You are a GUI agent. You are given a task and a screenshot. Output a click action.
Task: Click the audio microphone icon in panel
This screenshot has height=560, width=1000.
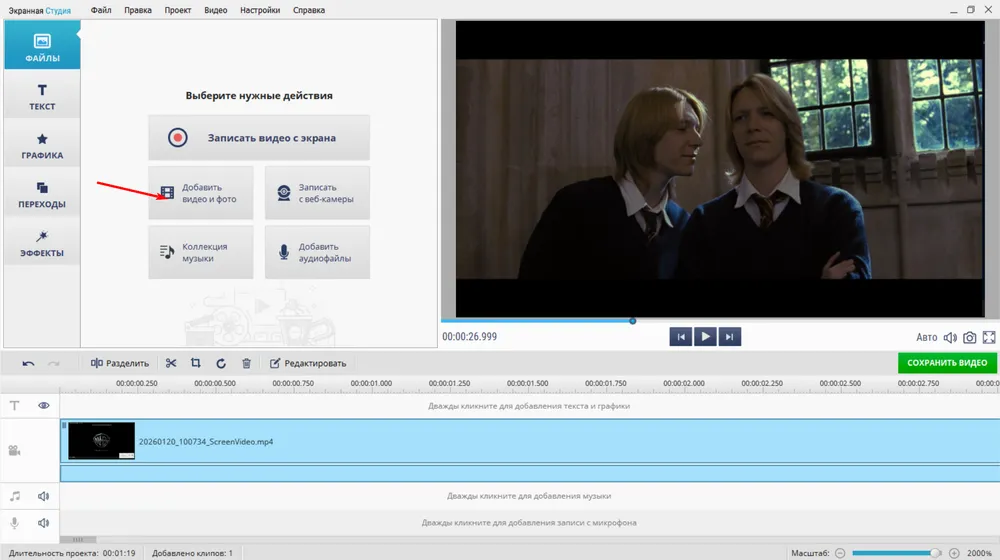point(284,252)
